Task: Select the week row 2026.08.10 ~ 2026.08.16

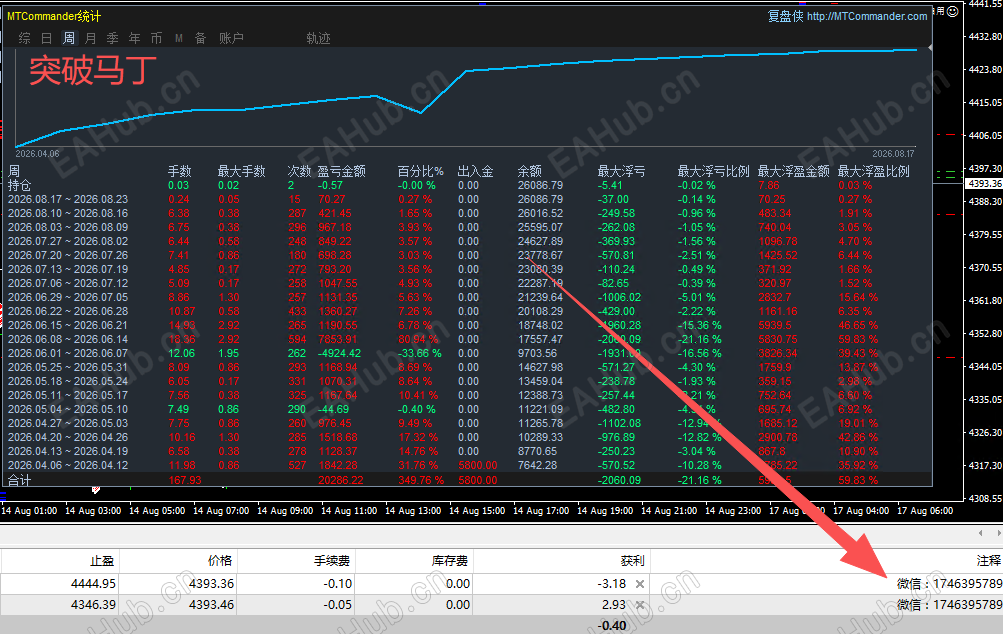Action: point(68,213)
